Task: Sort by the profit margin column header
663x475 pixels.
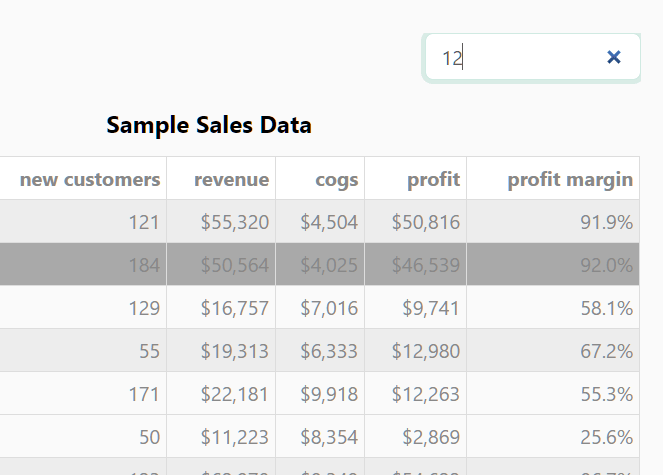Action: (570, 179)
